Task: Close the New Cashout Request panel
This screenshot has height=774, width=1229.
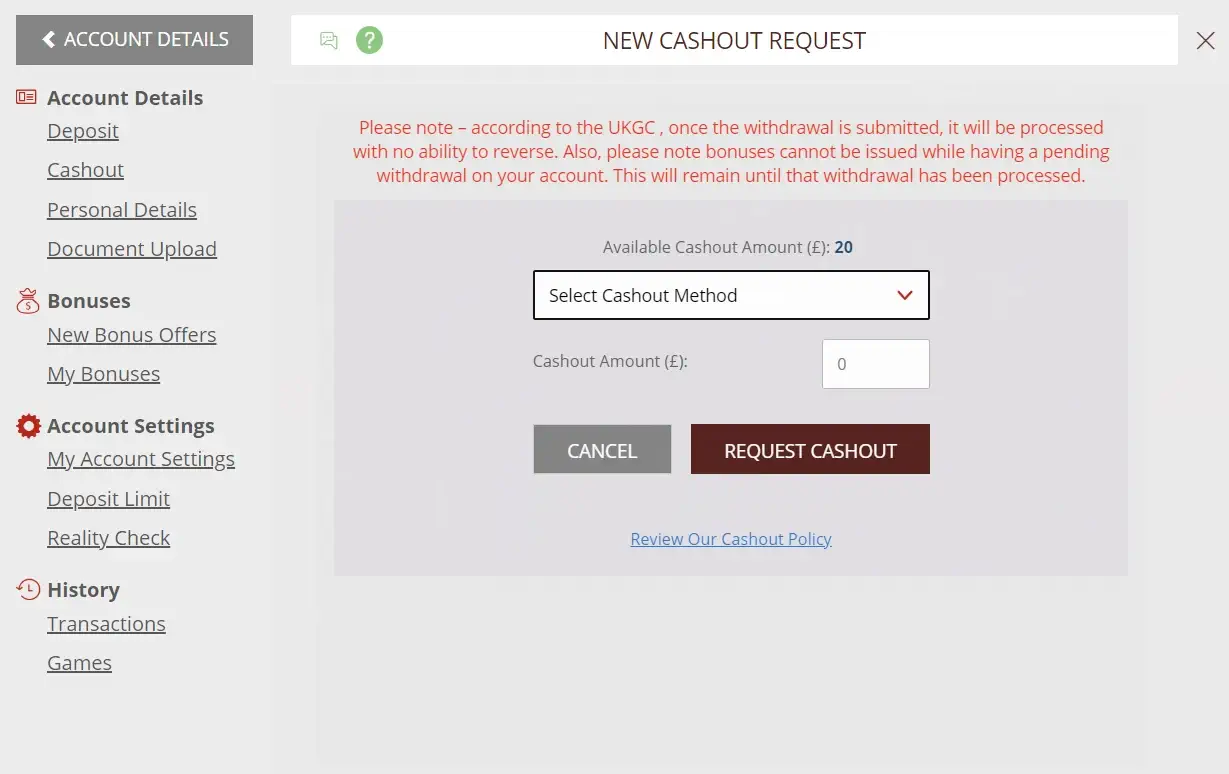Action: coord(1205,40)
